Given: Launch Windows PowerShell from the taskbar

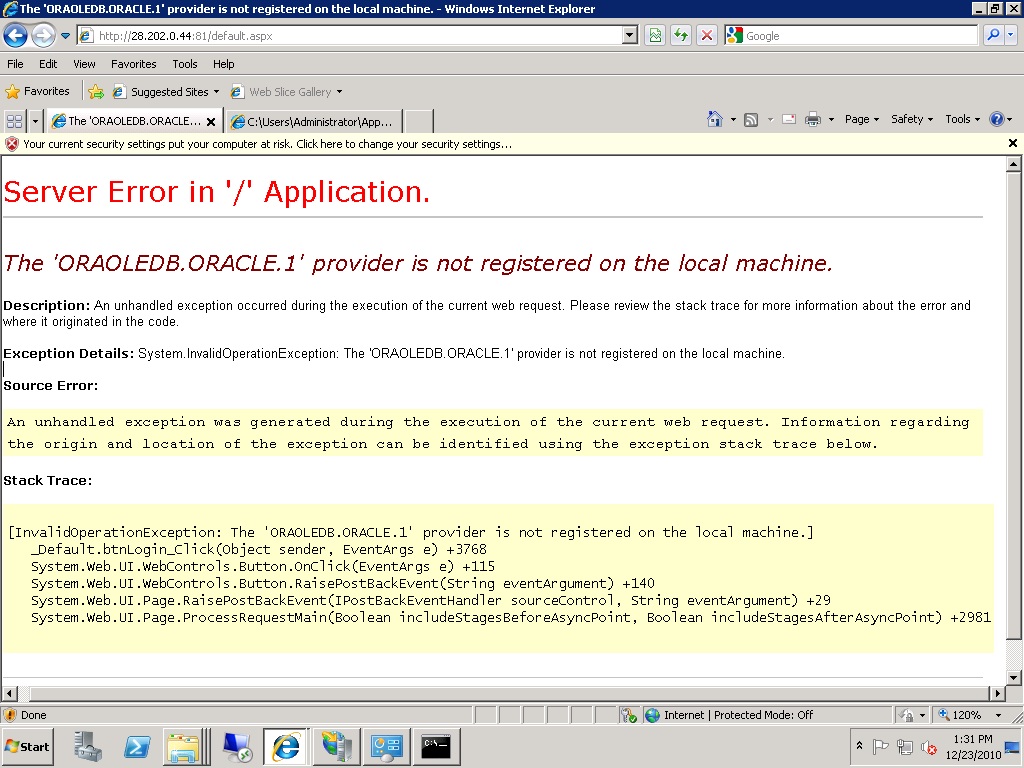Looking at the screenshot, I should [x=137, y=746].
